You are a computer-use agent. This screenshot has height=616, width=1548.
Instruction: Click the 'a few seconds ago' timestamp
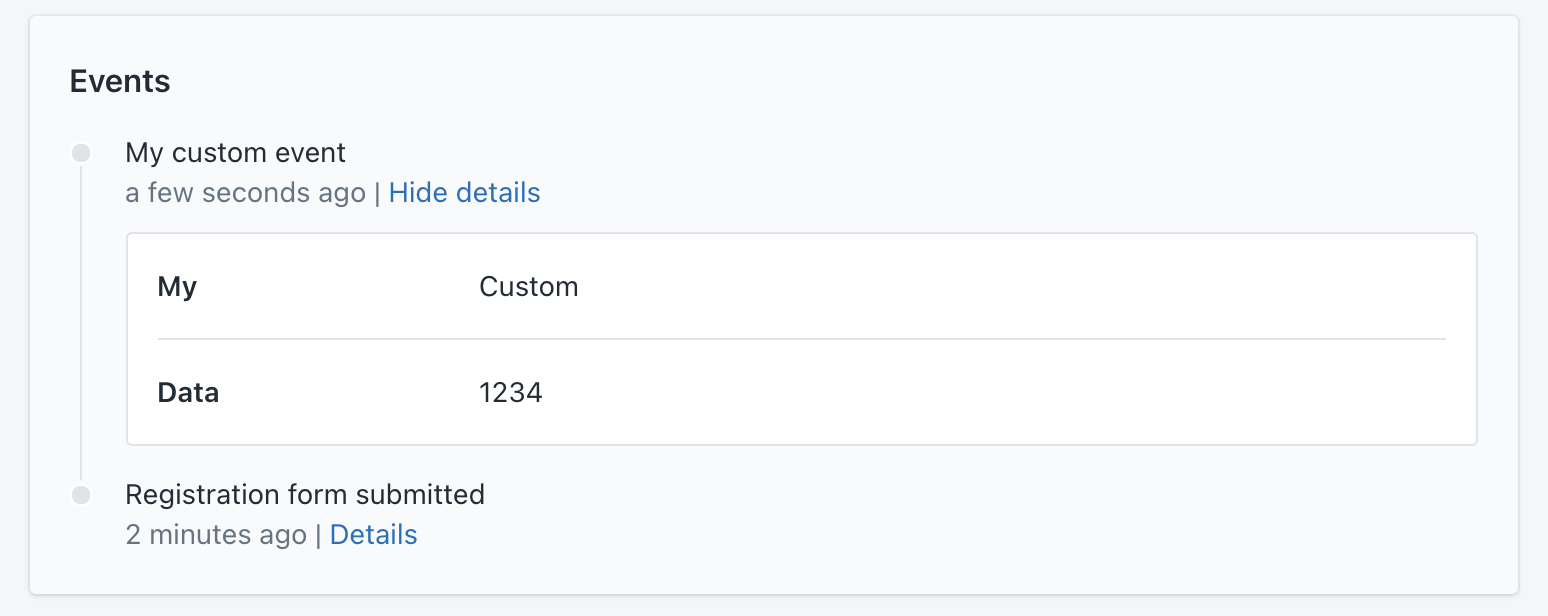[x=245, y=192]
